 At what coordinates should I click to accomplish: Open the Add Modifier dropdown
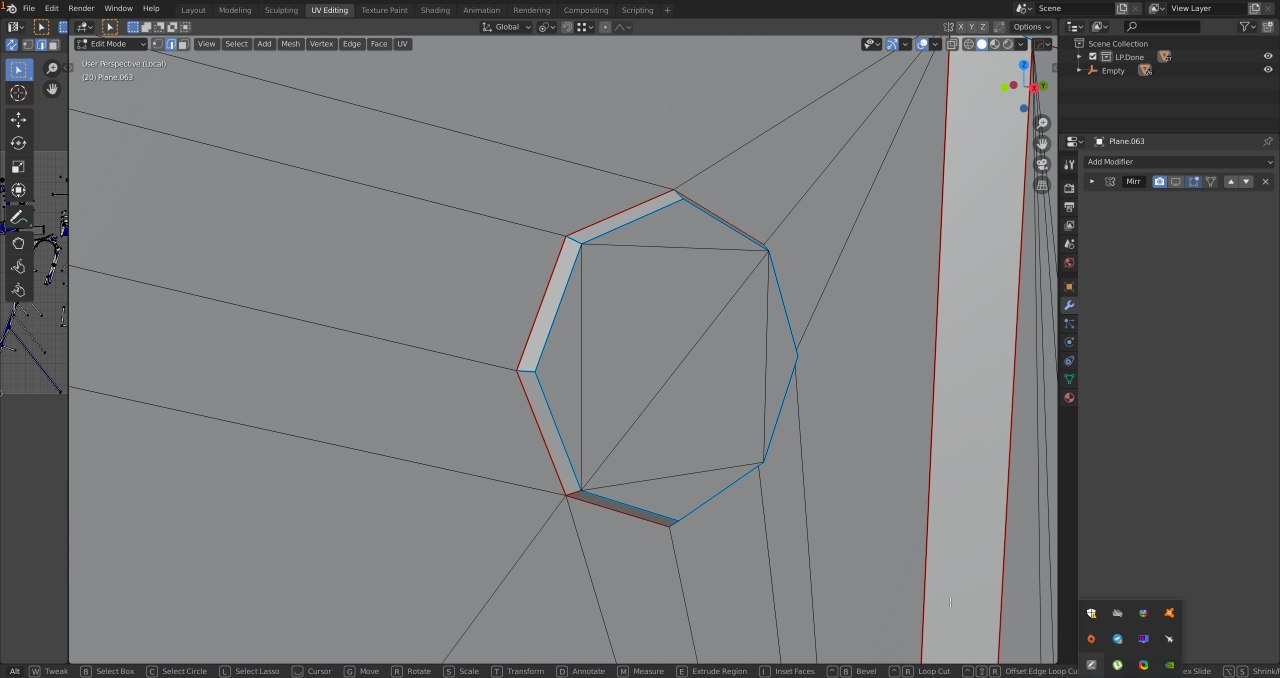[x=1179, y=162]
